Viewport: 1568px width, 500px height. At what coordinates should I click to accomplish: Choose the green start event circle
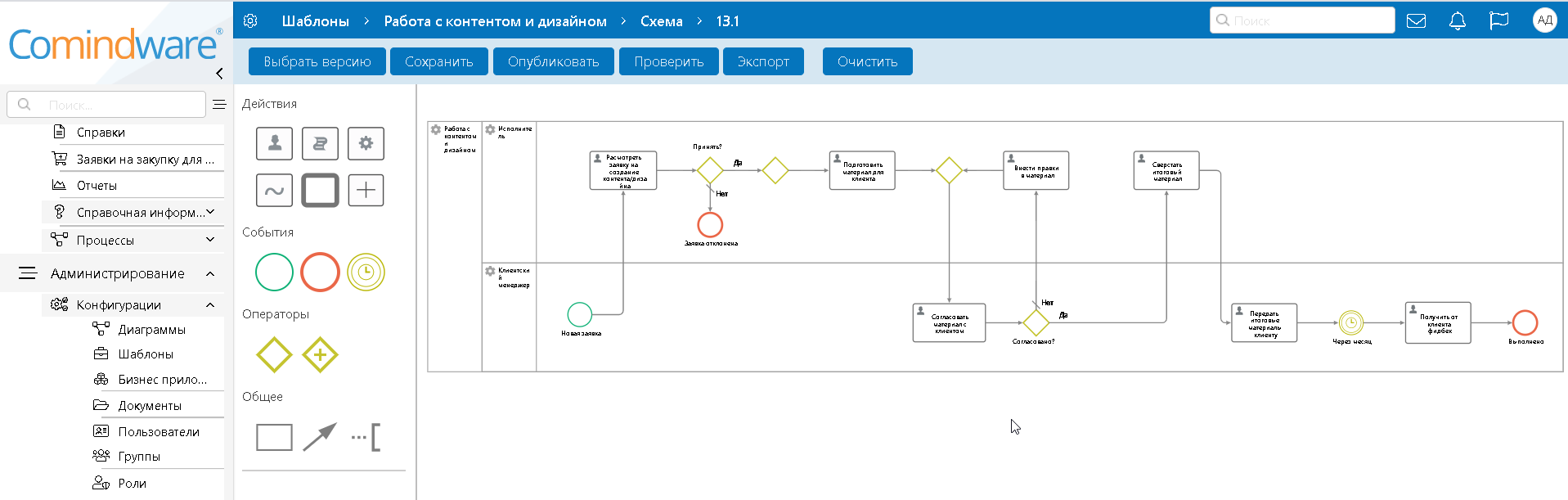274,273
